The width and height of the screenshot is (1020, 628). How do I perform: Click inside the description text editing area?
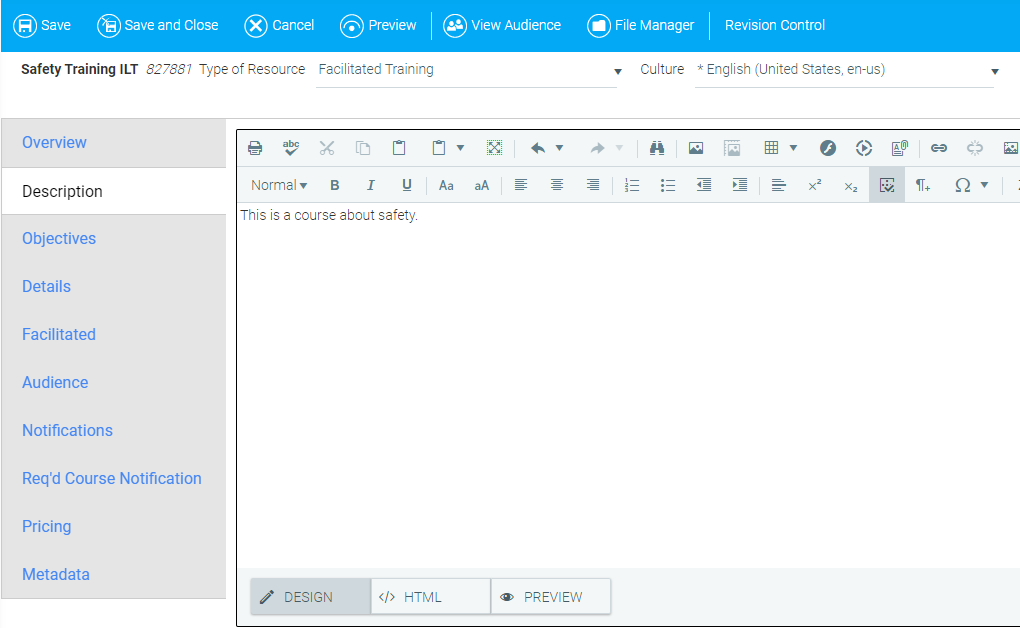click(x=628, y=384)
